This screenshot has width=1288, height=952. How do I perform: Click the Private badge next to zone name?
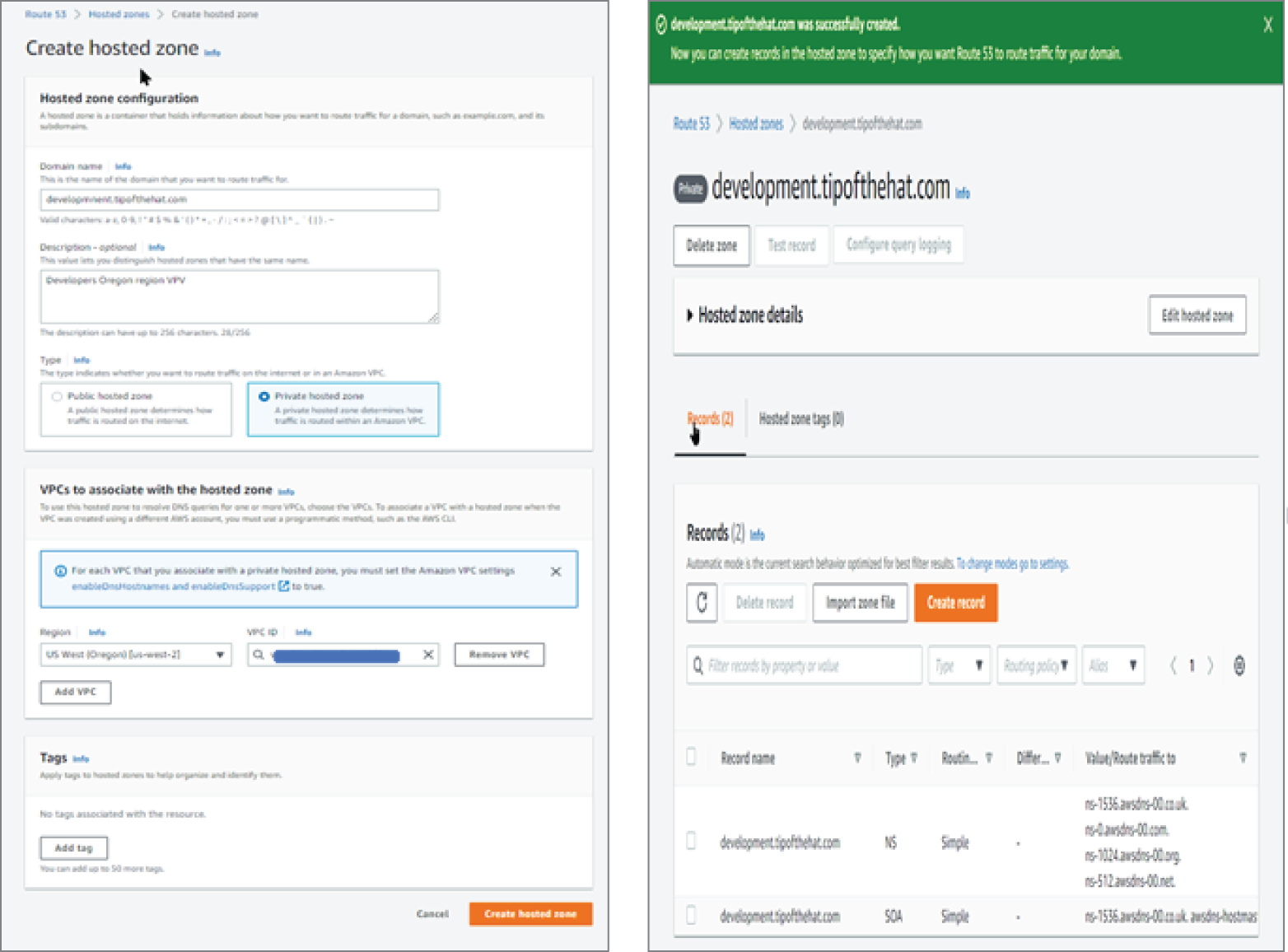690,189
